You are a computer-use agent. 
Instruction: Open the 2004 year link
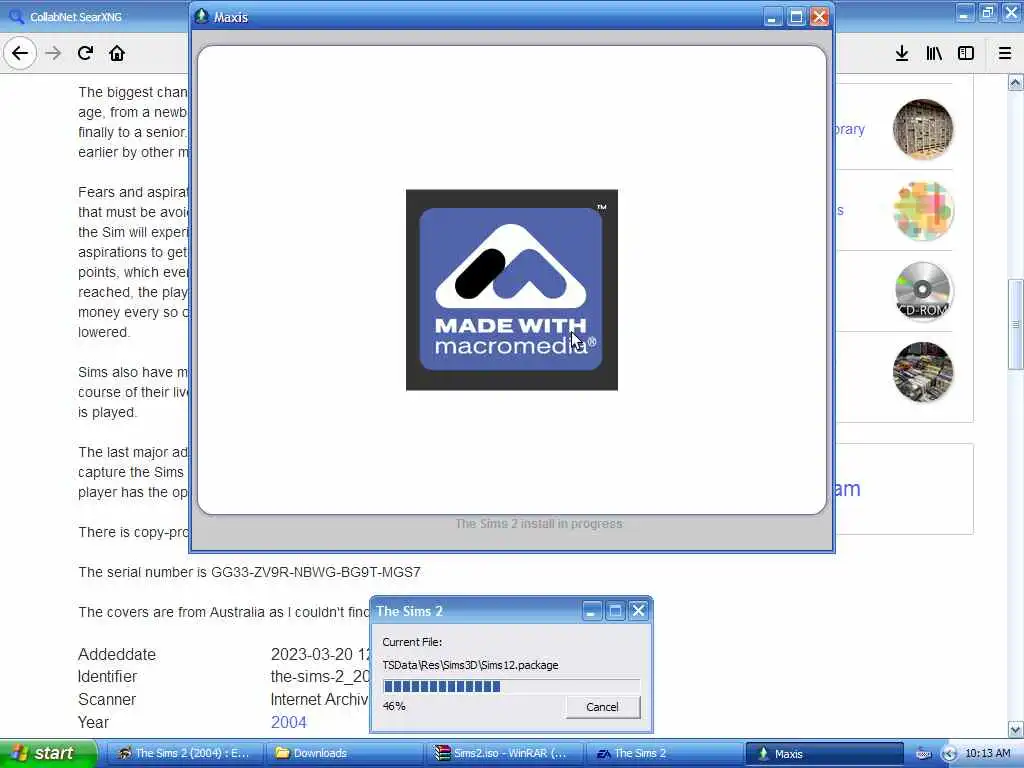coord(289,722)
